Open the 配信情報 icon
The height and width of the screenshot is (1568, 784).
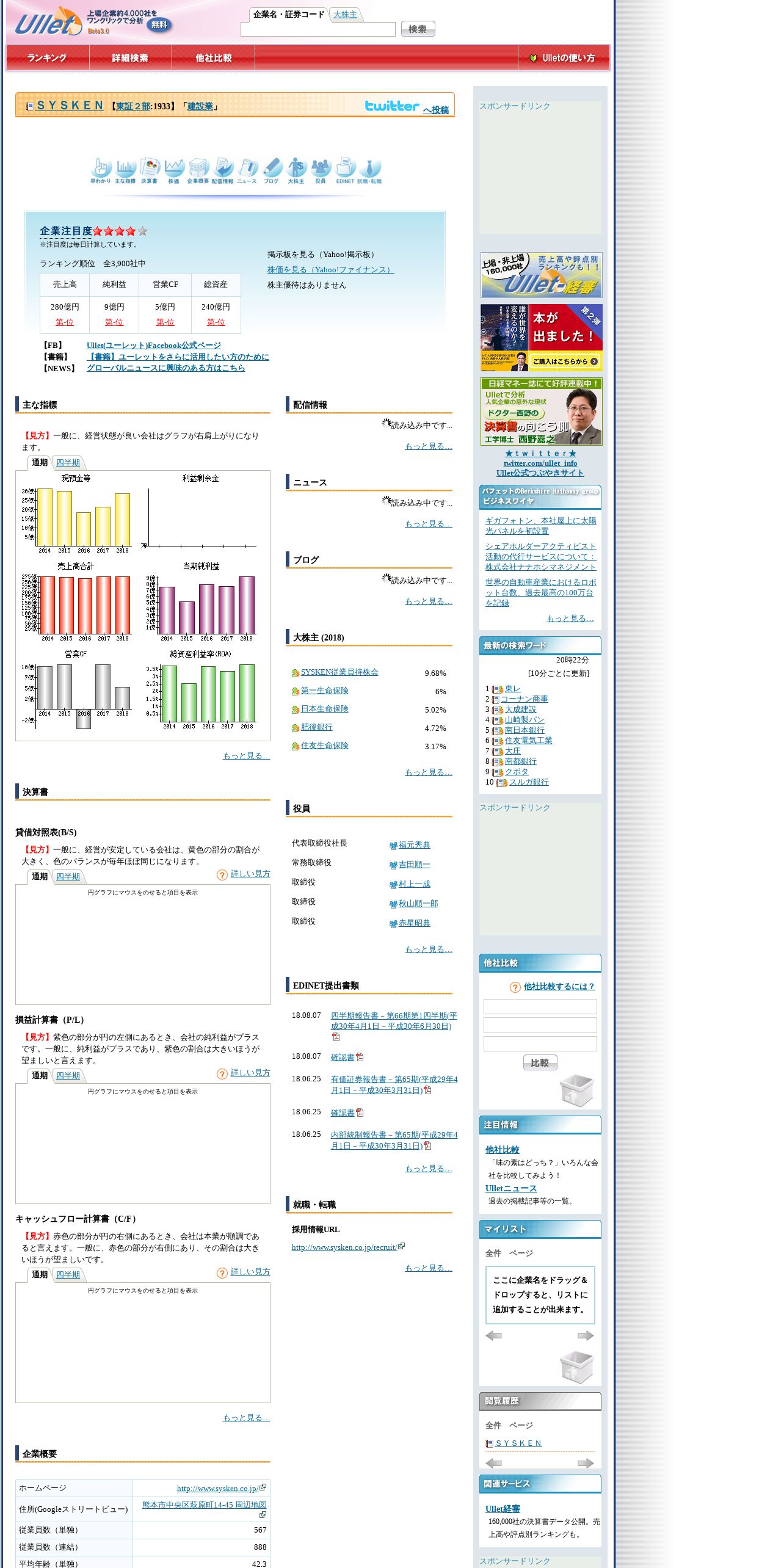[x=223, y=170]
